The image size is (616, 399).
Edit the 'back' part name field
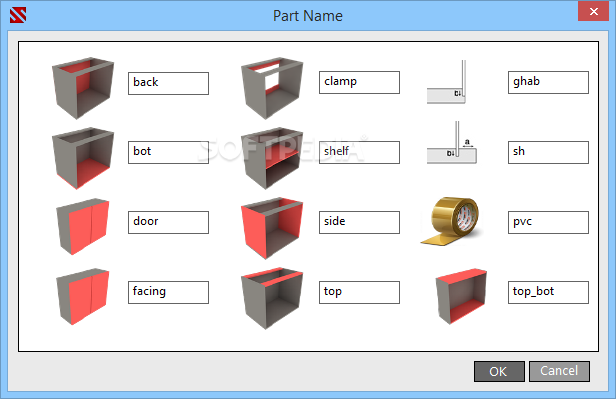[x=168, y=83]
